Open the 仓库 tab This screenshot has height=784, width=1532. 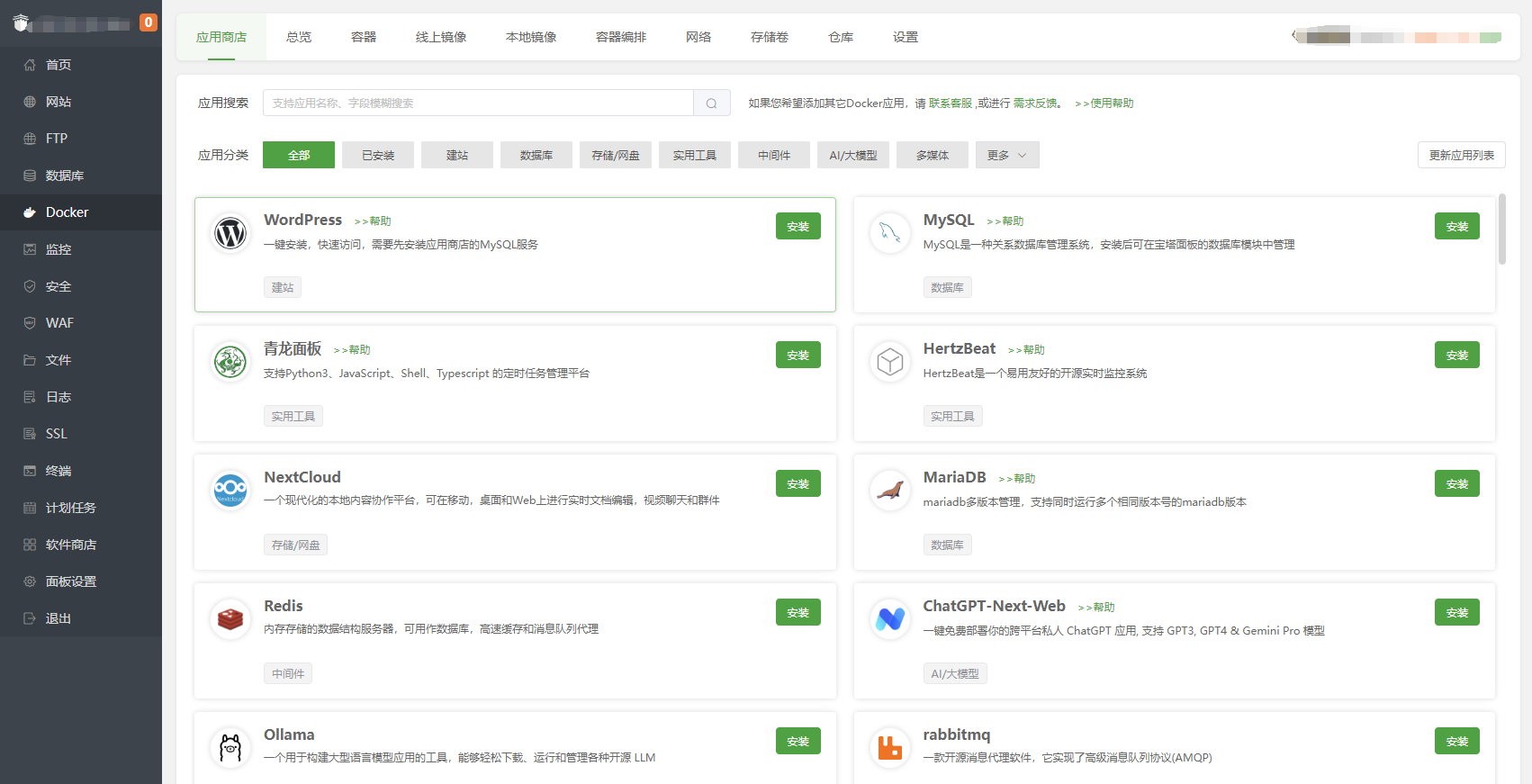(841, 37)
